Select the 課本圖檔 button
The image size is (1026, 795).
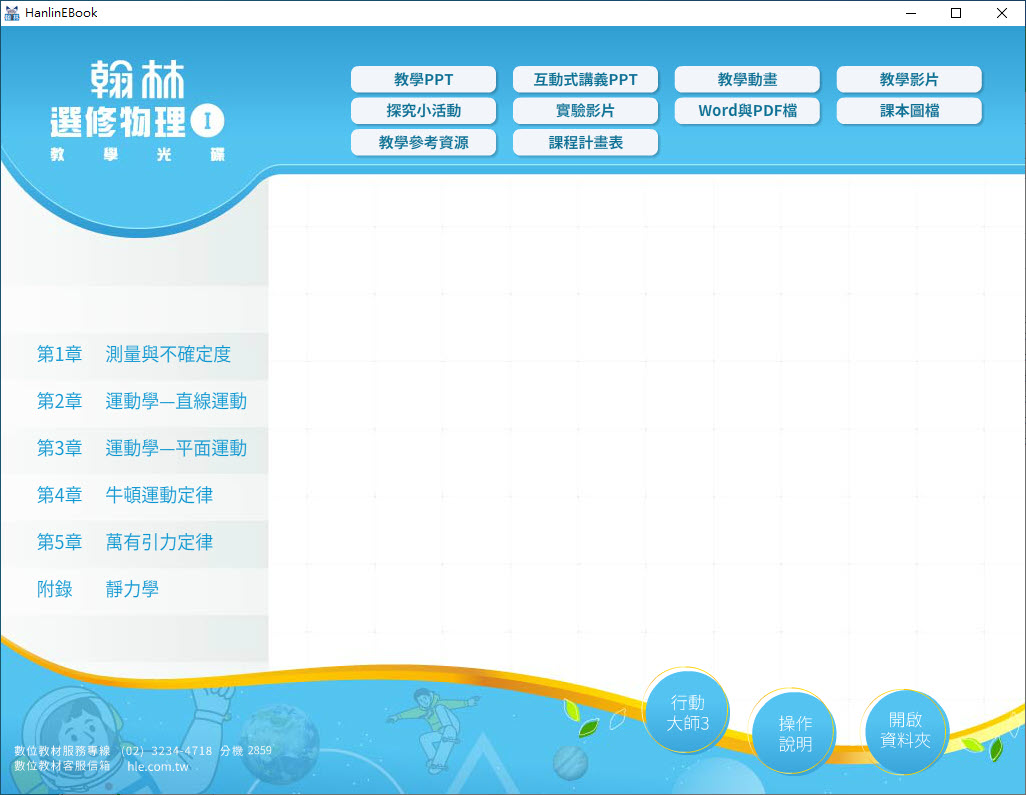909,111
